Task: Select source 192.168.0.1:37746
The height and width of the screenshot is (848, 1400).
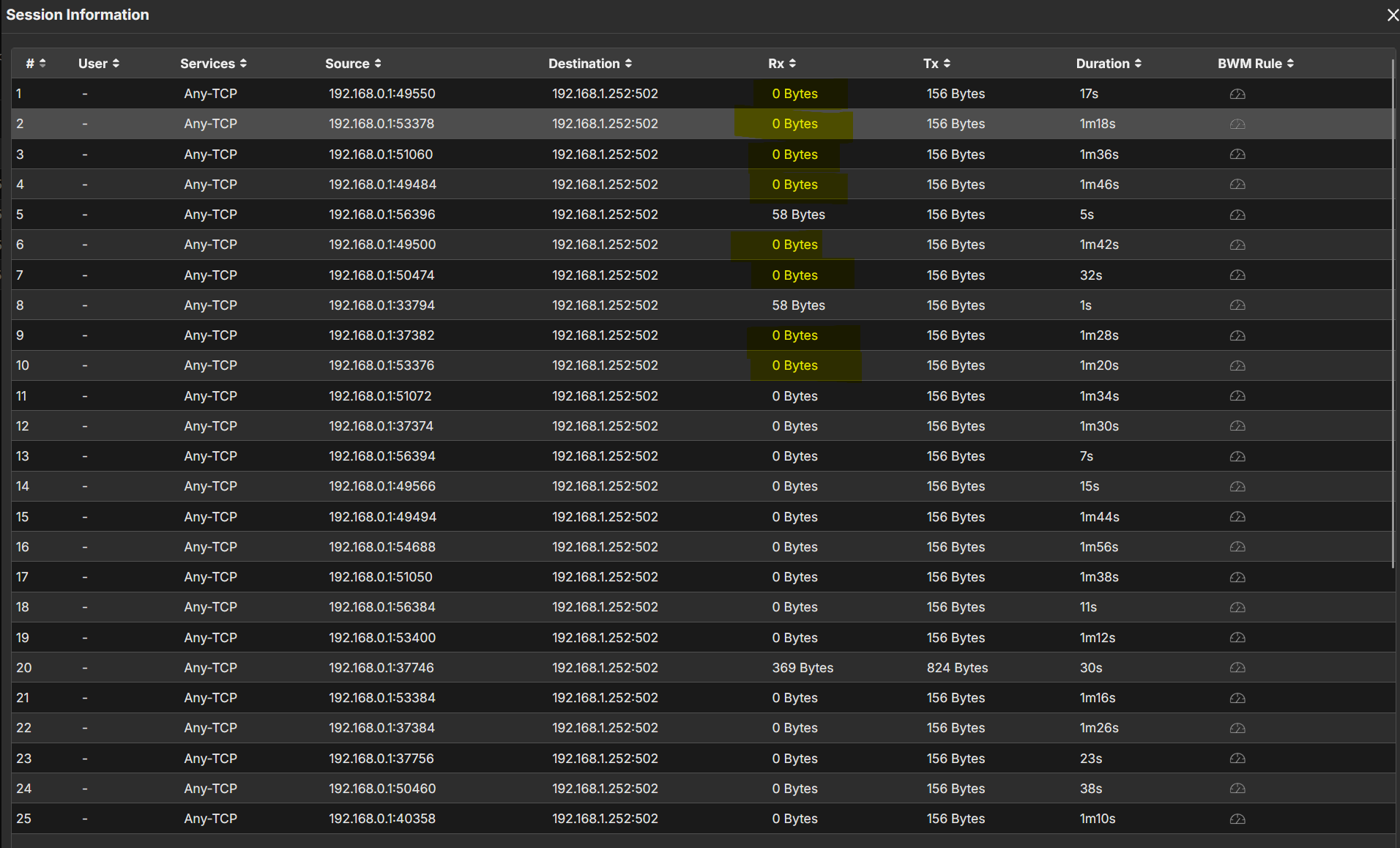Action: click(x=381, y=667)
